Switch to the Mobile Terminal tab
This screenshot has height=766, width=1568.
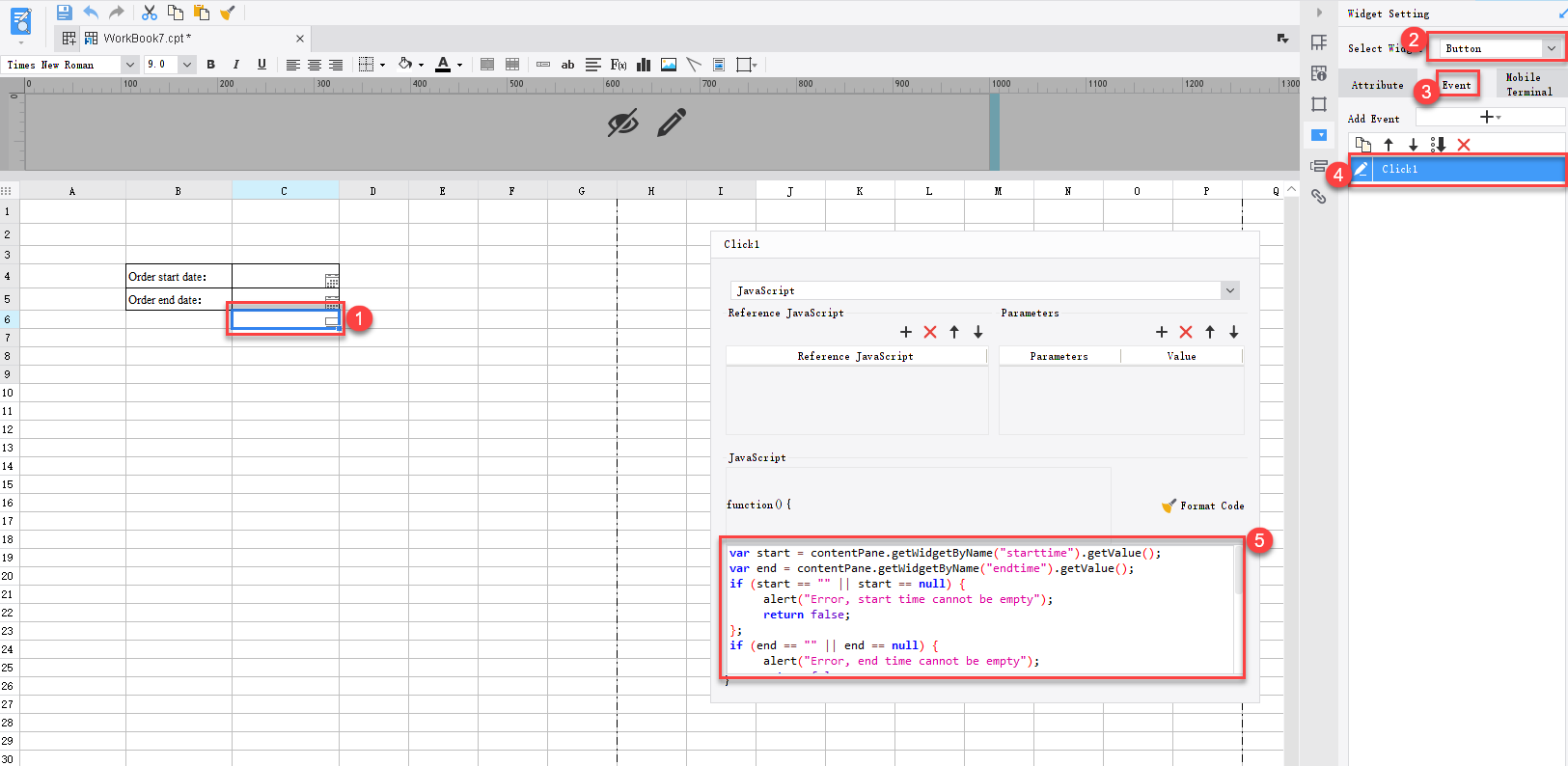click(x=1528, y=84)
